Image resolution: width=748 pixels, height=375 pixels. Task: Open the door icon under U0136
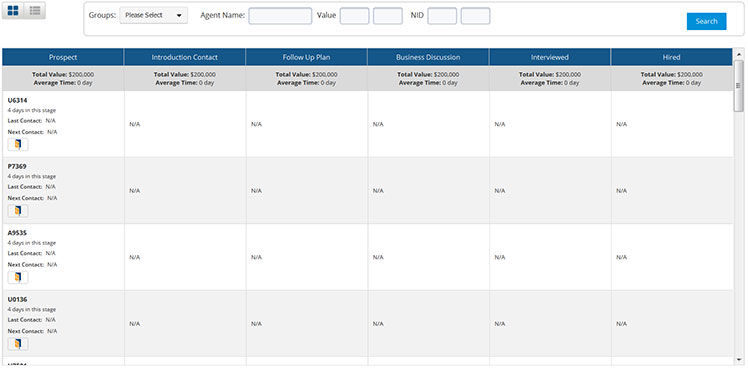(x=18, y=344)
